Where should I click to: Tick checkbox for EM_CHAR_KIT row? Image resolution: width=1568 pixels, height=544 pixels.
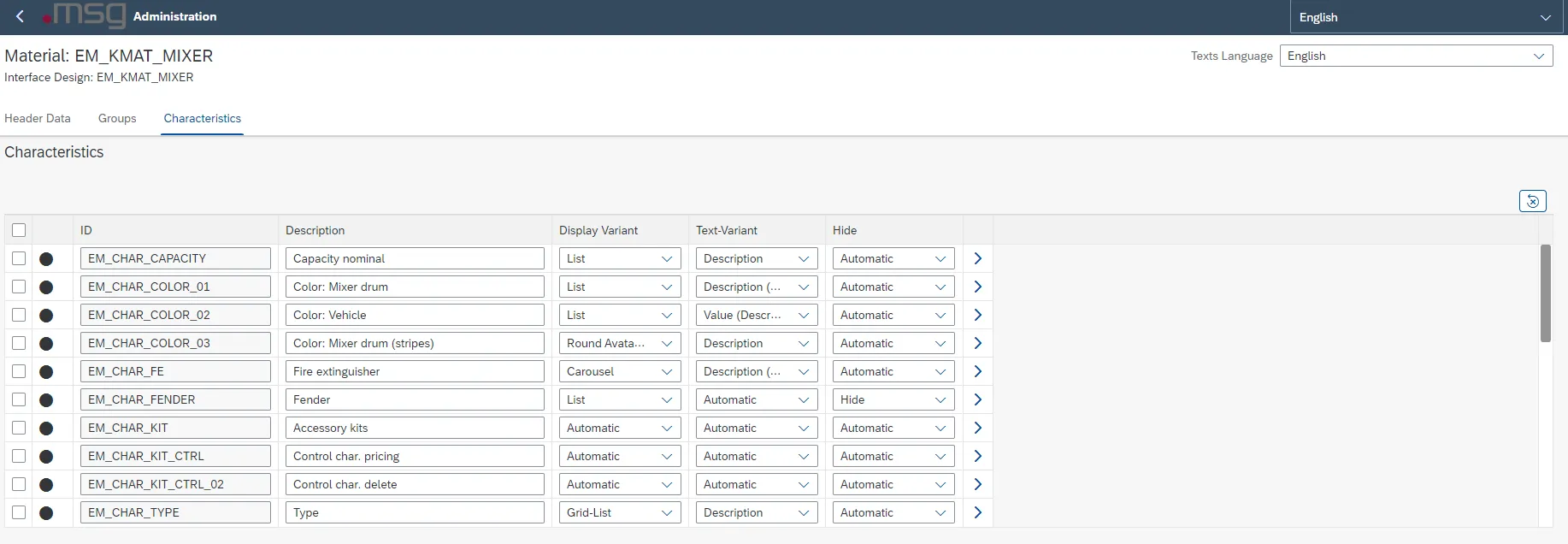pyautogui.click(x=19, y=428)
